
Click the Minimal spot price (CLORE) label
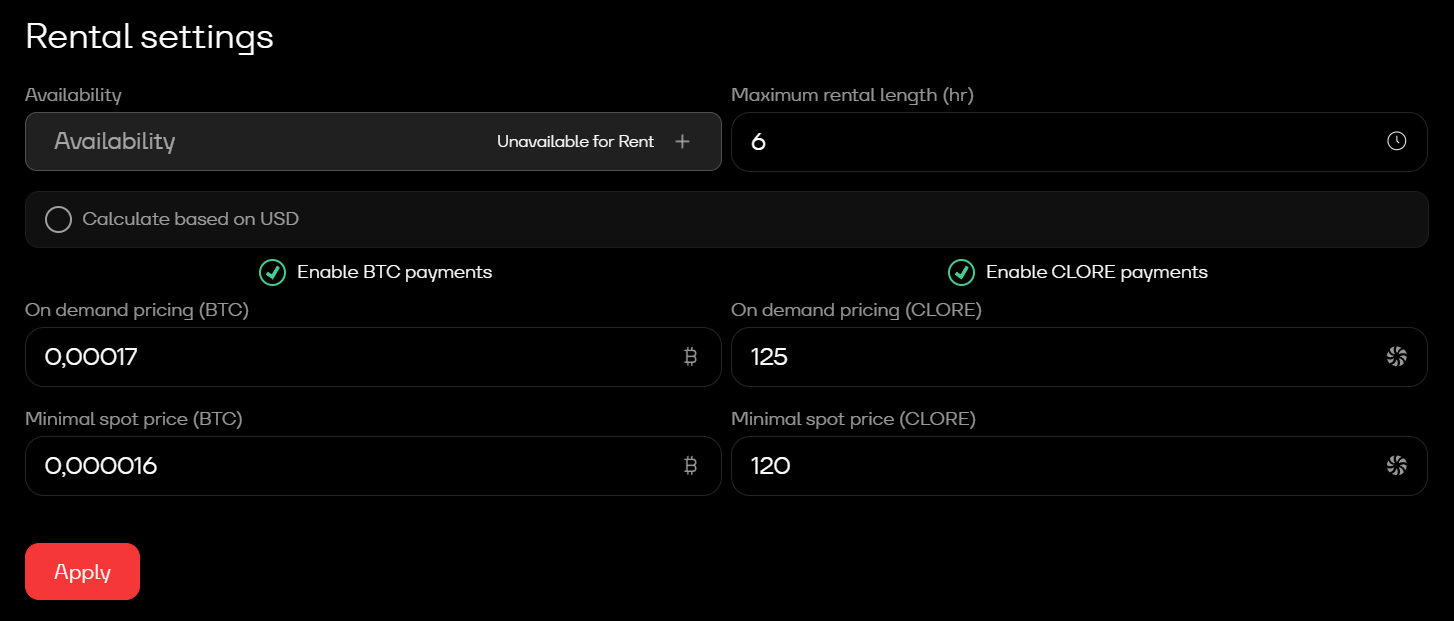click(x=853, y=419)
